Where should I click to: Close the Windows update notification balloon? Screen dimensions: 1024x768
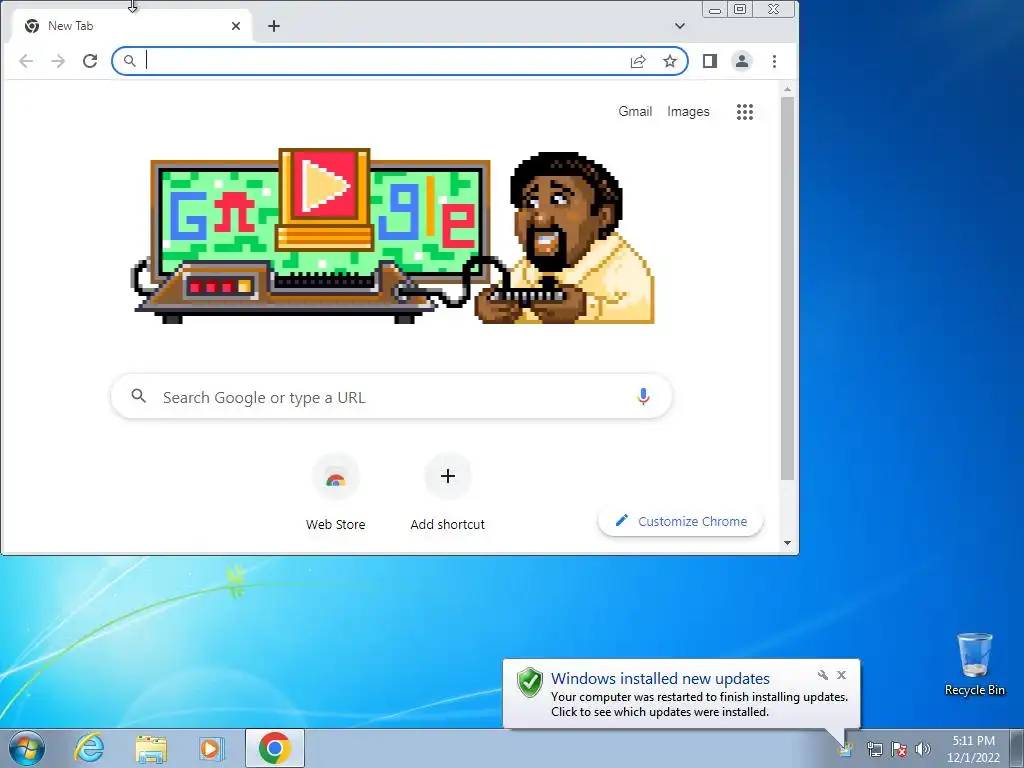[842, 675]
